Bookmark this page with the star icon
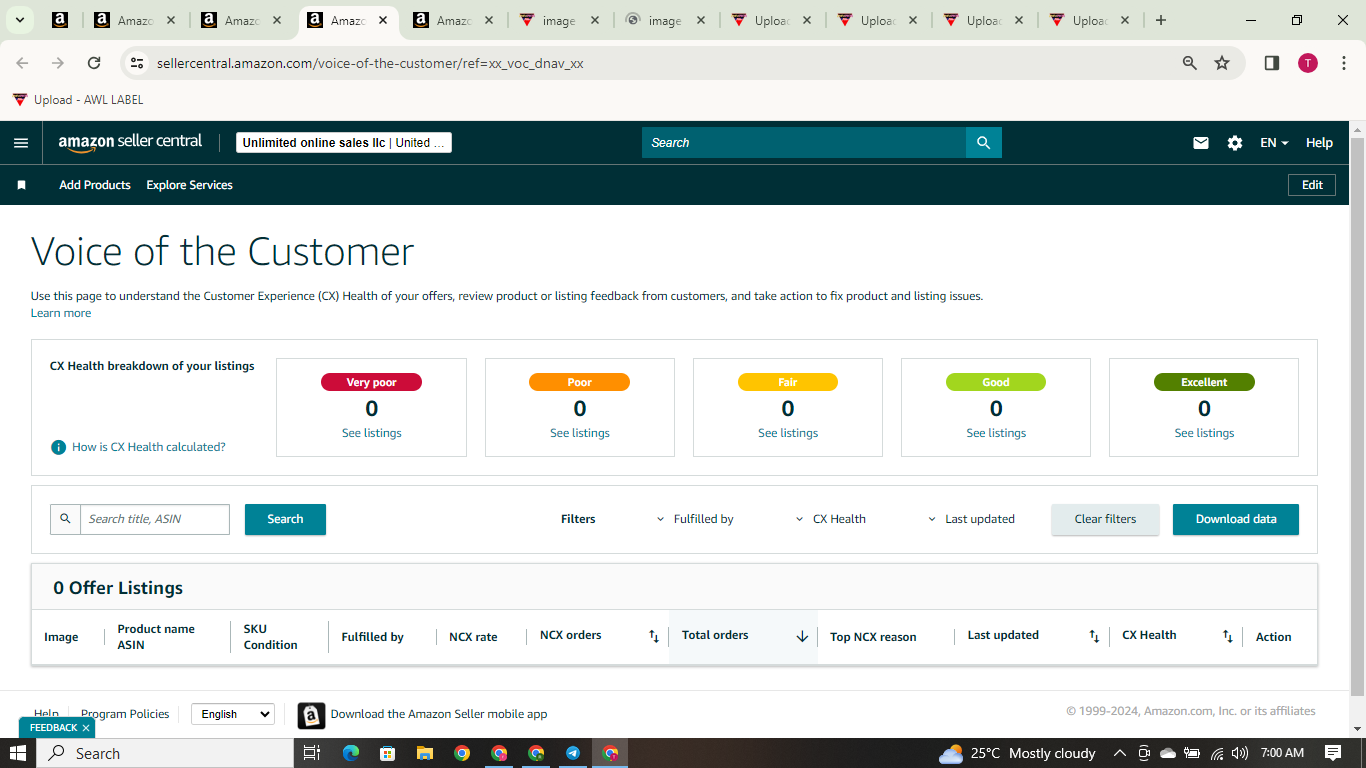1366x768 pixels. click(1222, 63)
